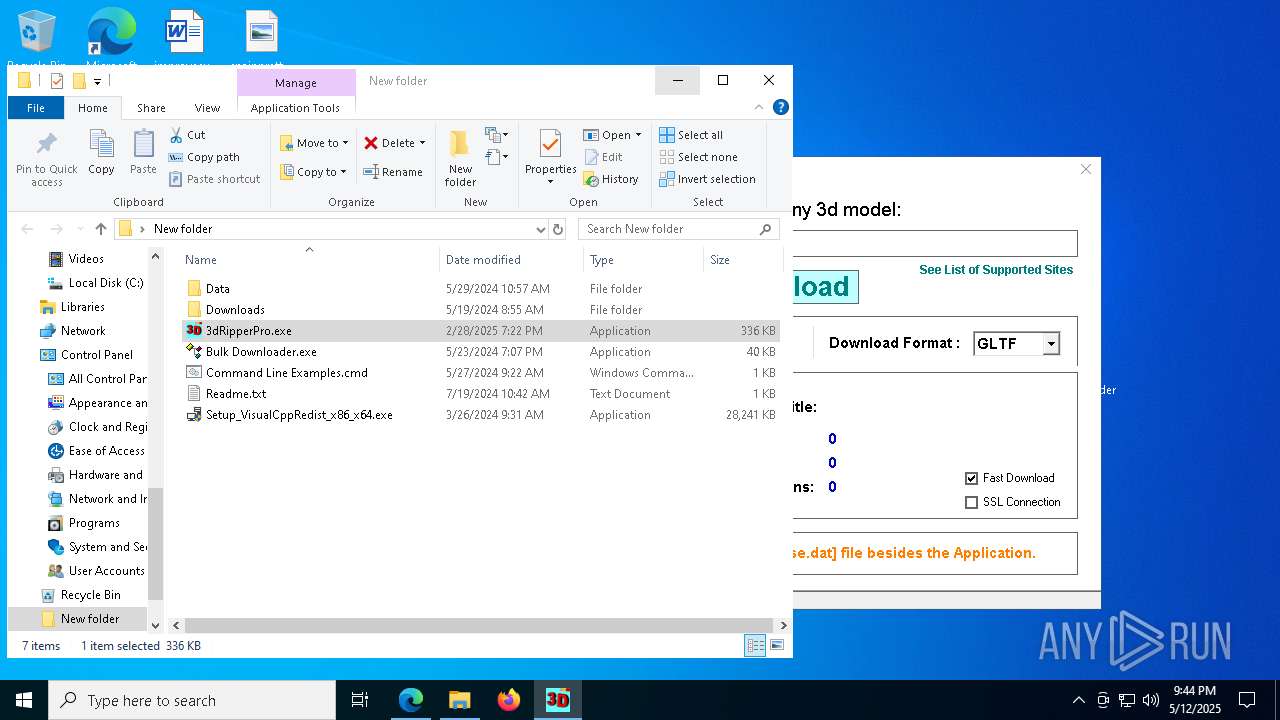
Task: Expand the Open dropdown arrow
Action: [638, 135]
